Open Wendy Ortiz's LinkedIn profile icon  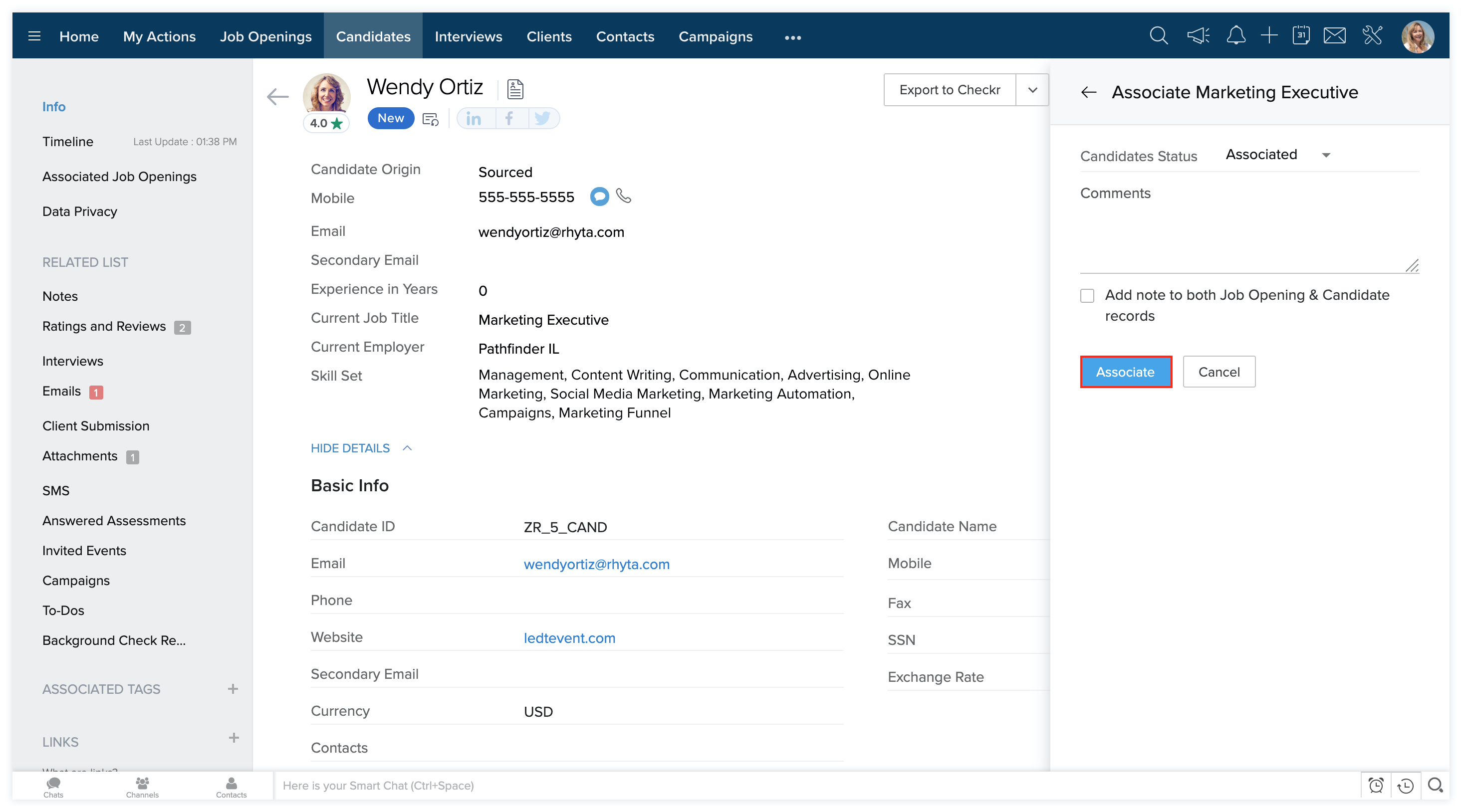(x=474, y=119)
